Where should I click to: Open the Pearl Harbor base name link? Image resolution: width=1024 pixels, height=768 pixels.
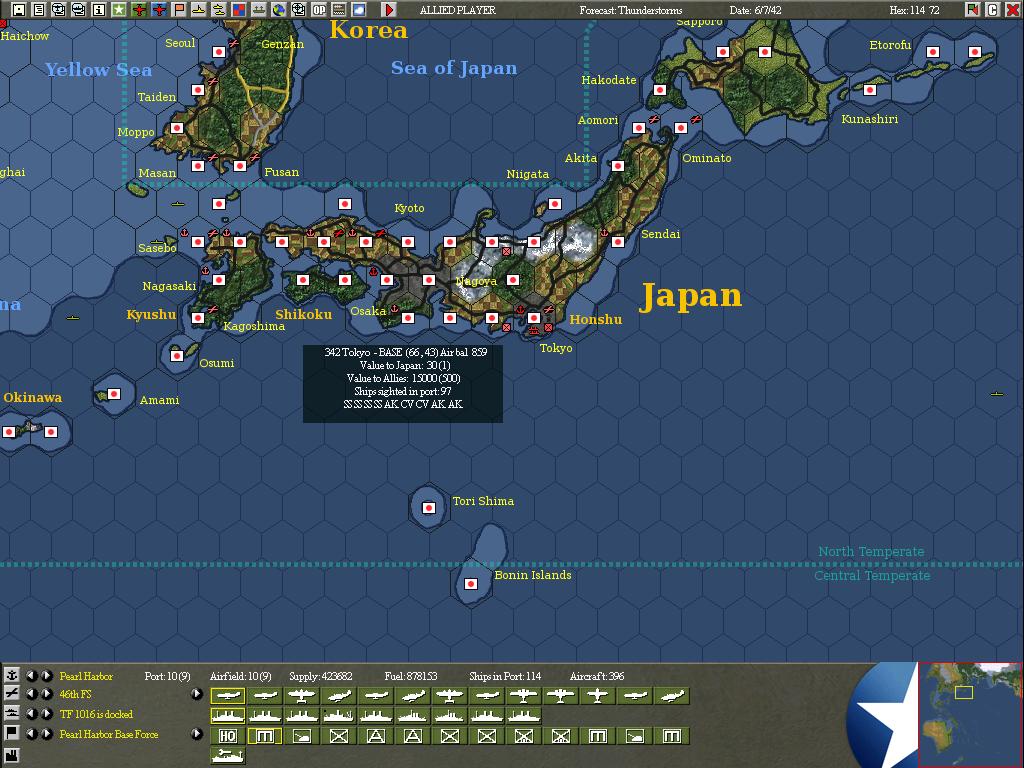tap(86, 676)
